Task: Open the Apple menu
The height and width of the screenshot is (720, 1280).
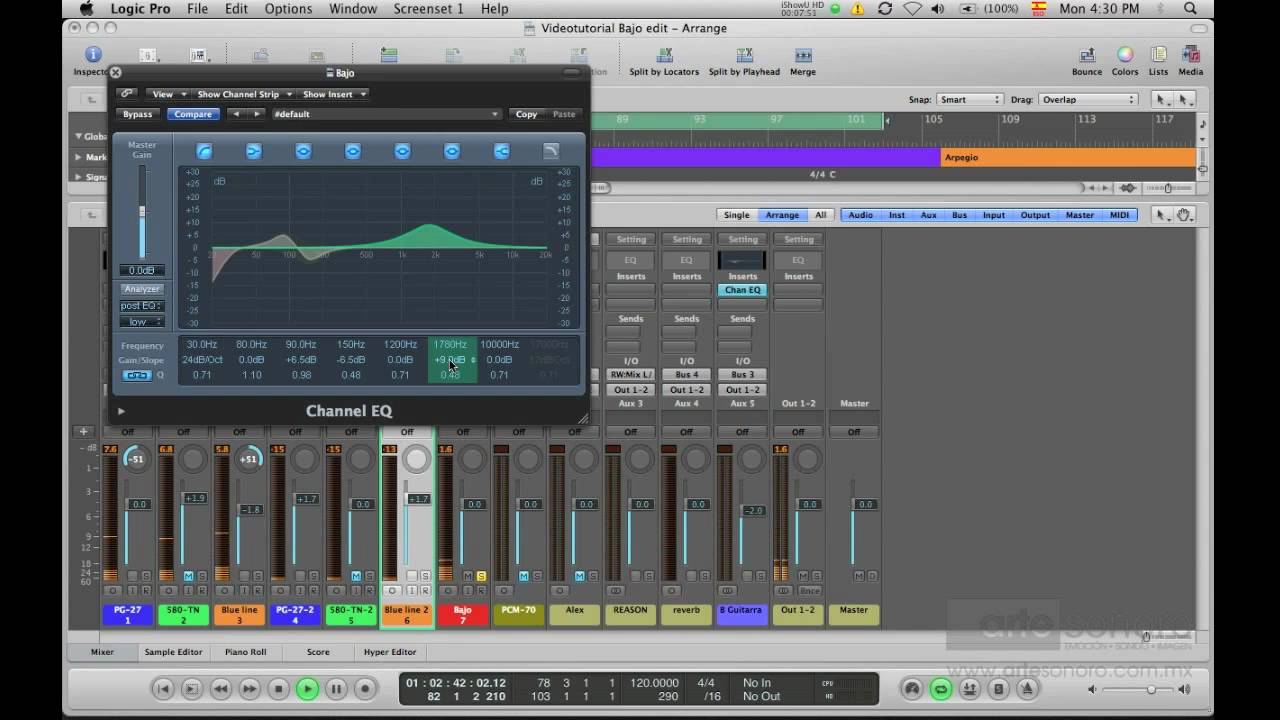Action: coord(86,9)
